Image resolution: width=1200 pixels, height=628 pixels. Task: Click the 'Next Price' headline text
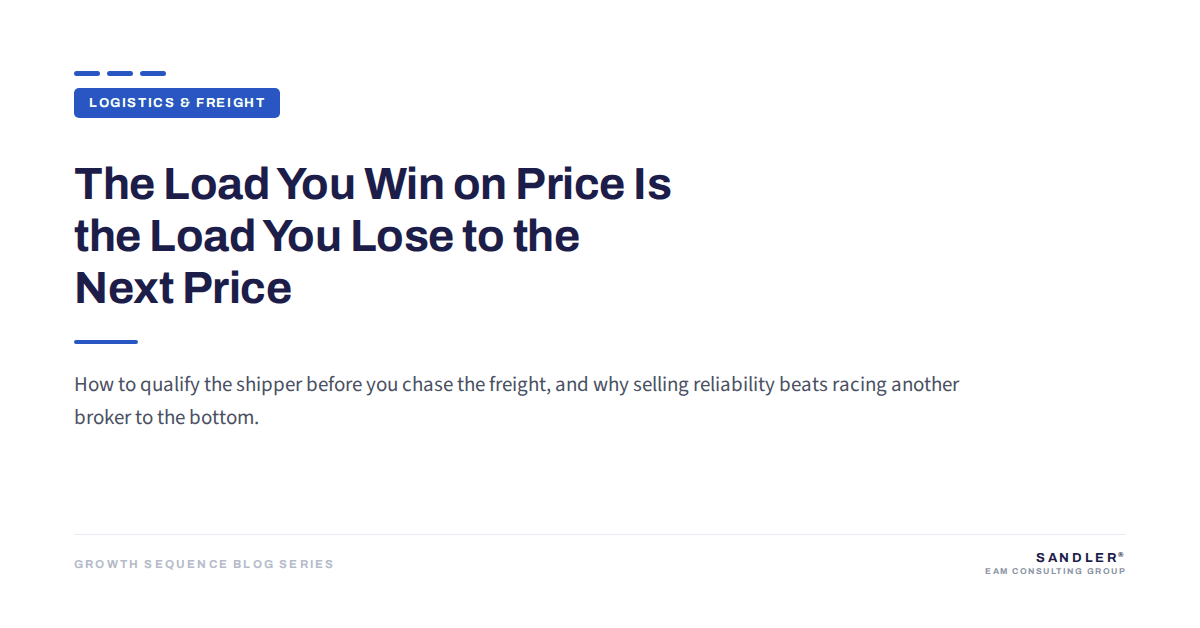pyautogui.click(x=183, y=288)
